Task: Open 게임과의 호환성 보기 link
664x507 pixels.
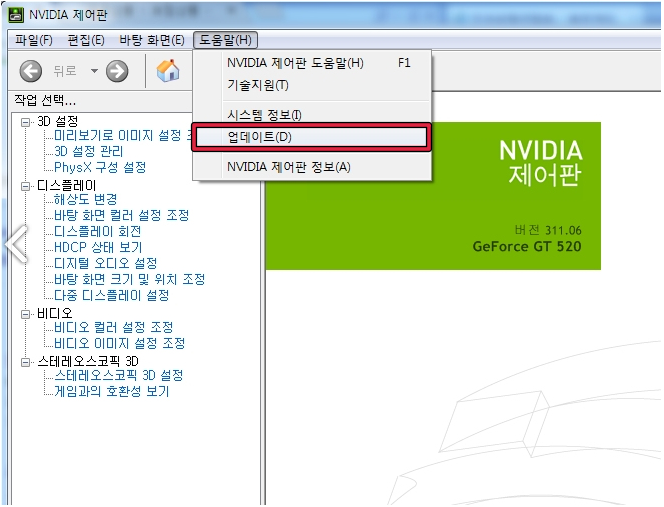Action: tap(111, 391)
